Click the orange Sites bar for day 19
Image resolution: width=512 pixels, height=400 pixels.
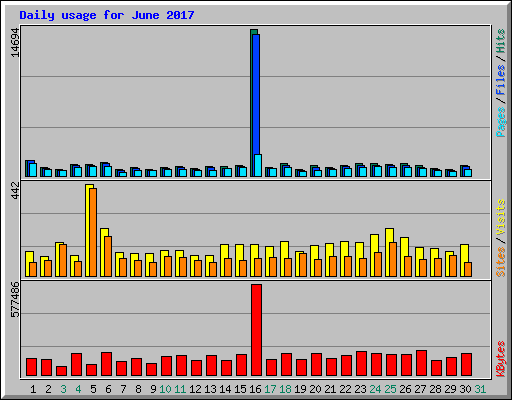[x=303, y=265]
